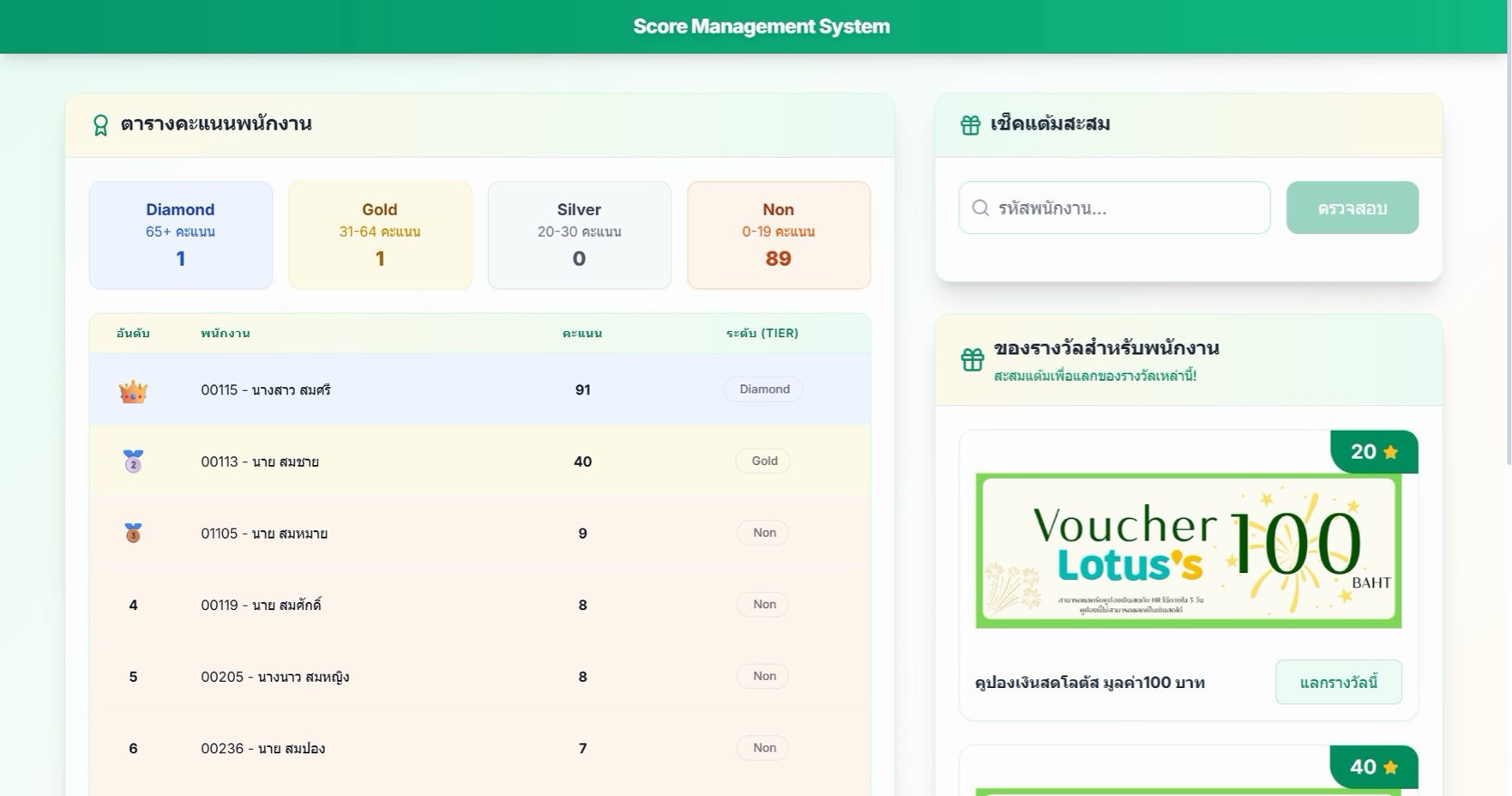Click the score 91 for employee 00115
This screenshot has width=1512, height=796.
[x=582, y=390]
